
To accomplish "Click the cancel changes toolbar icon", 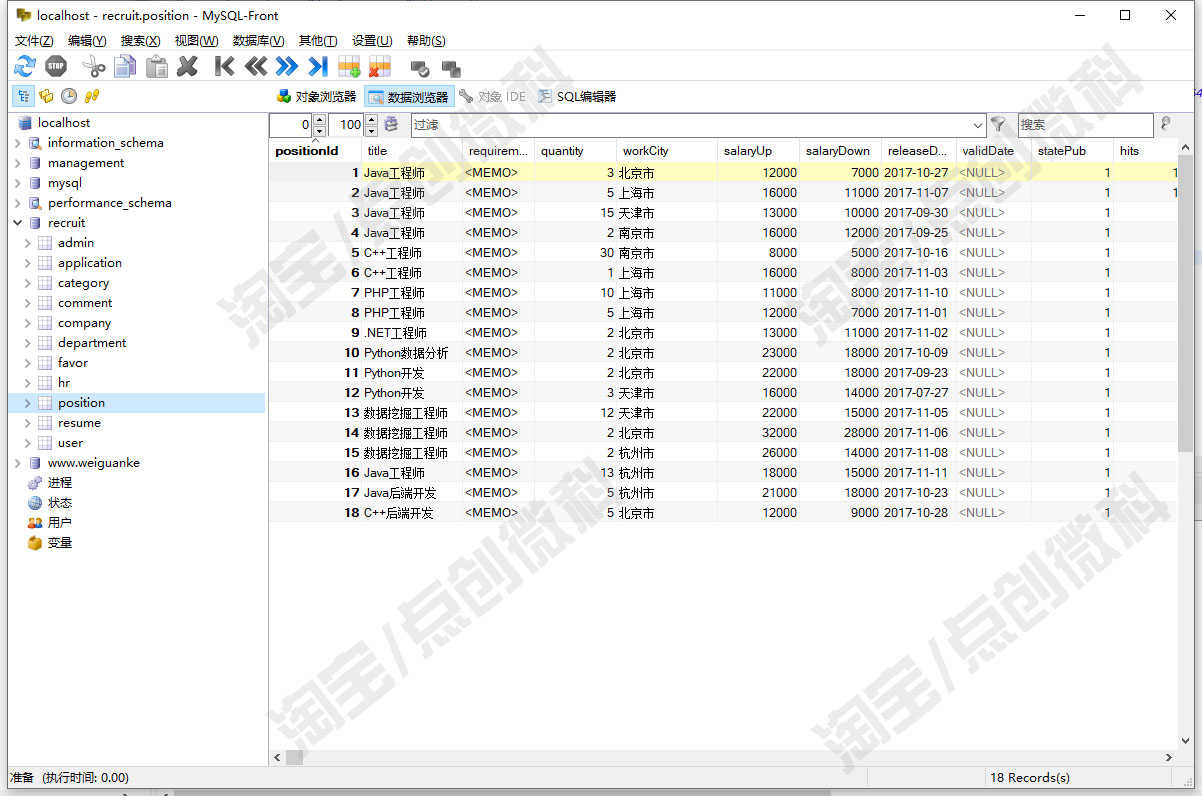I will (x=451, y=68).
